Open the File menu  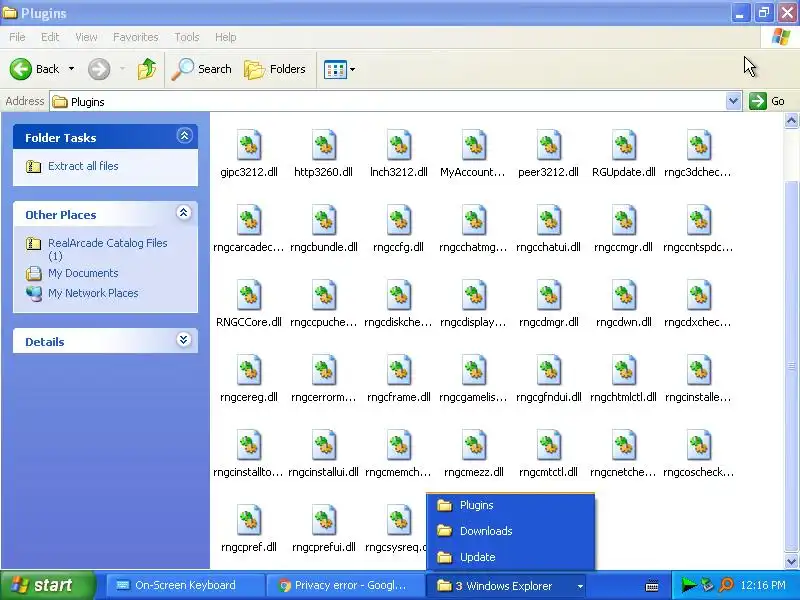17,37
